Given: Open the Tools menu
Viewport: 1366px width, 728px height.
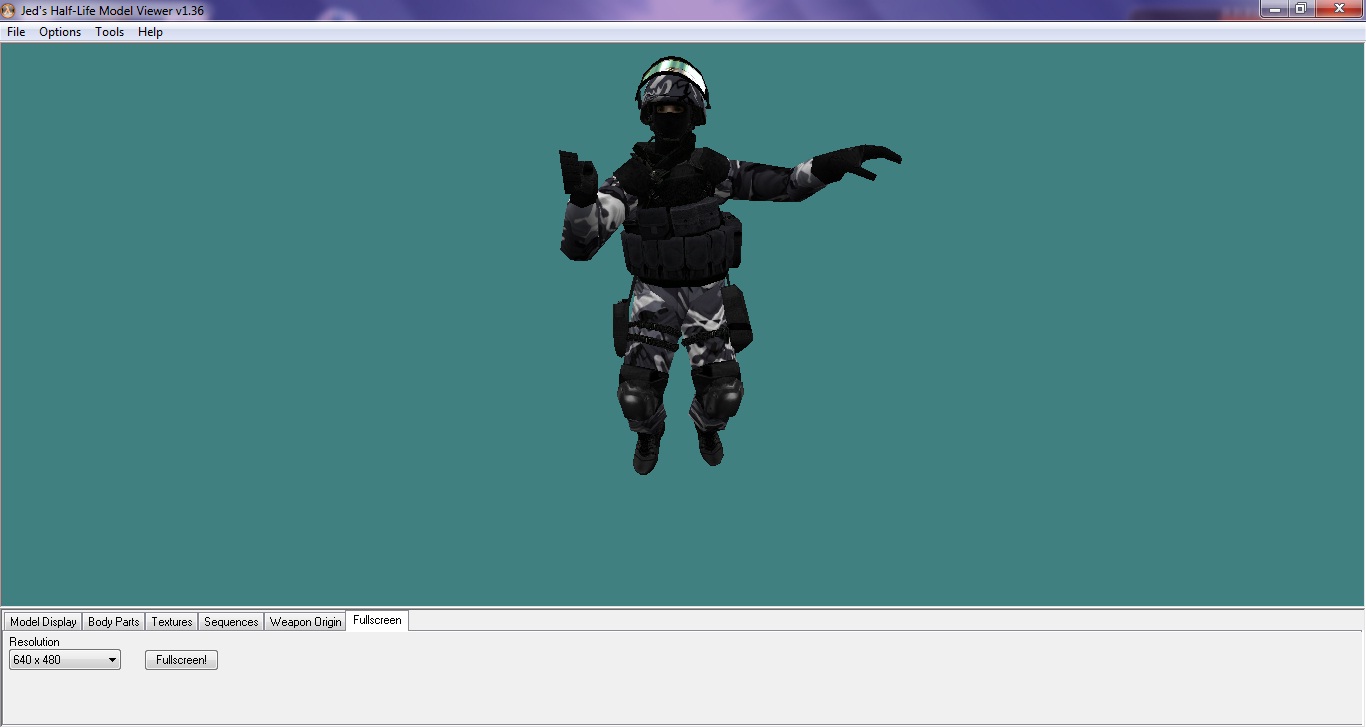Looking at the screenshot, I should 110,32.
